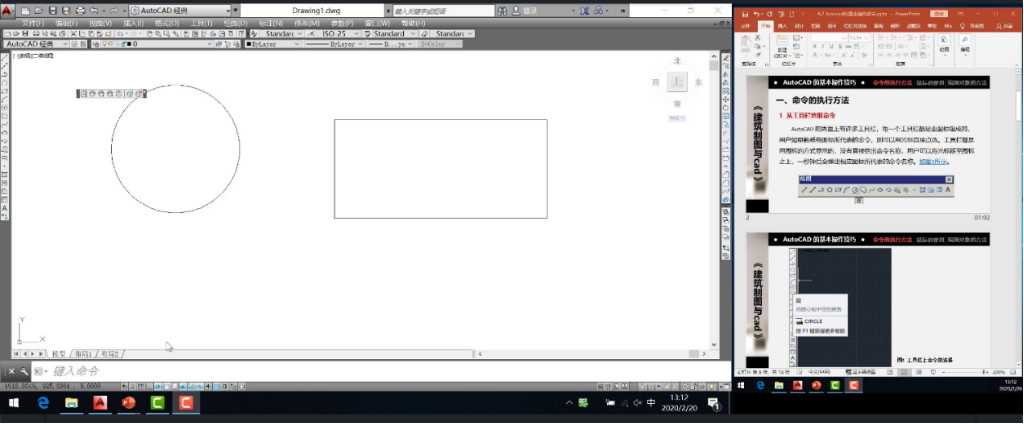Switch to the 布局1 layout tab
Screen dimensions: 1024x424
tap(83, 354)
